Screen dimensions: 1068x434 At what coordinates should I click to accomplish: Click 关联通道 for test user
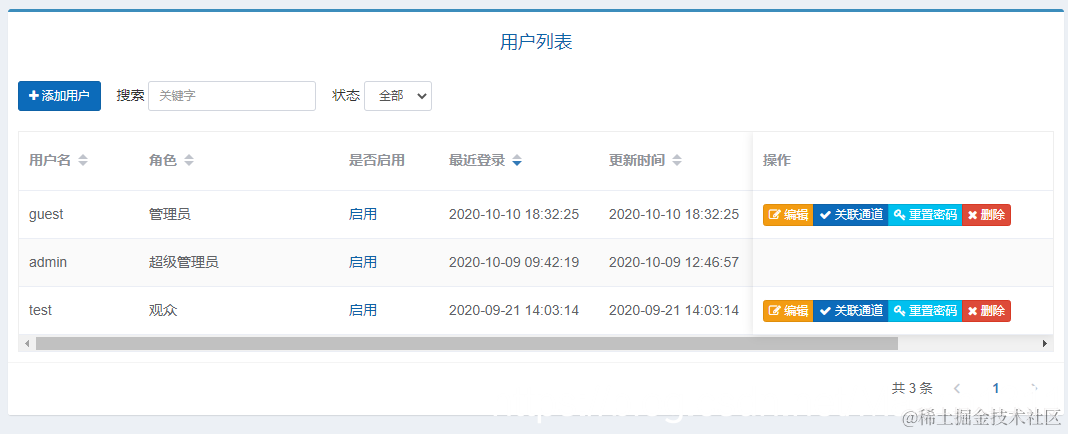point(851,311)
